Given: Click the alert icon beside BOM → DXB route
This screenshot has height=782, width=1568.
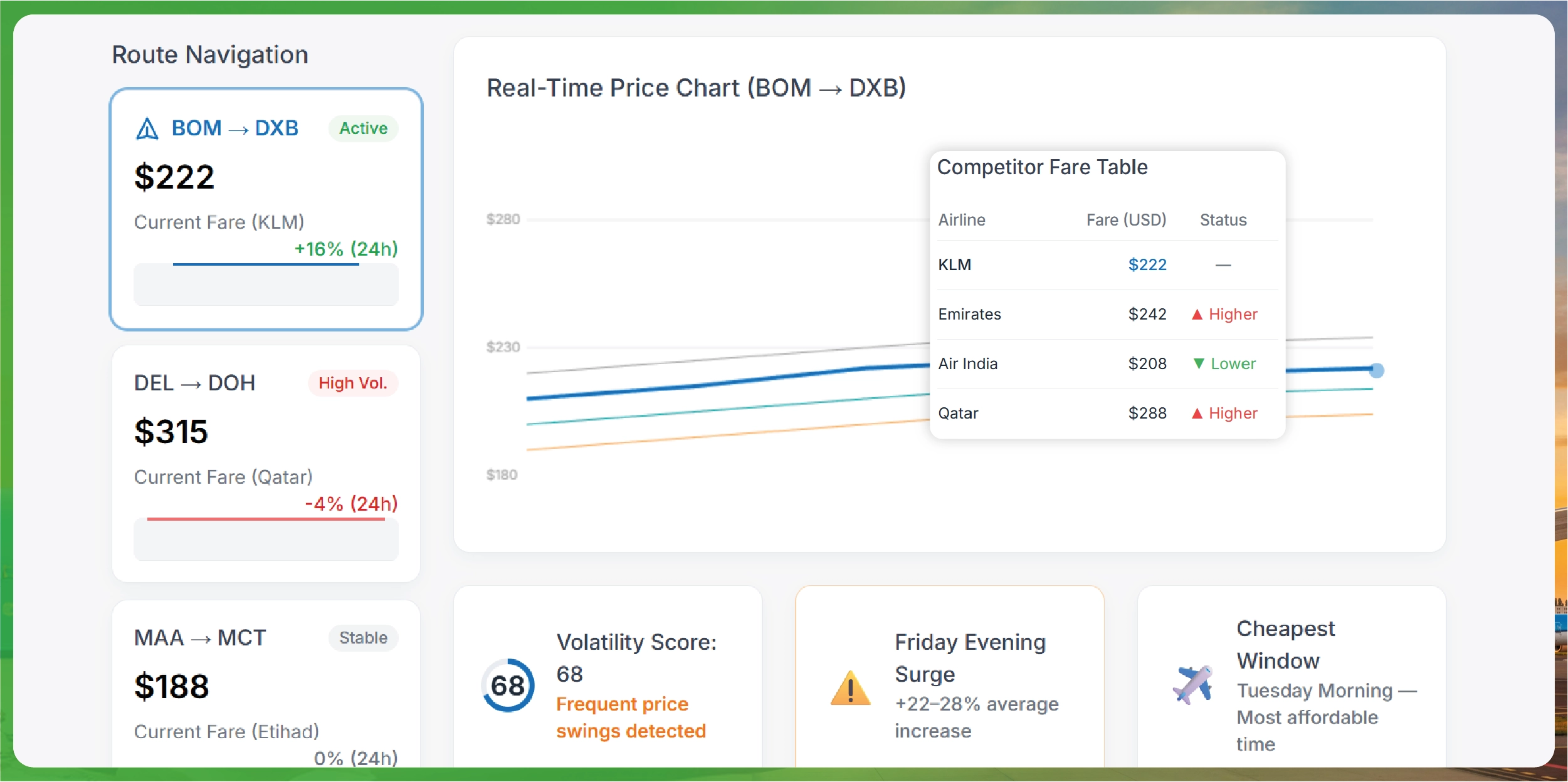Looking at the screenshot, I should (x=146, y=128).
